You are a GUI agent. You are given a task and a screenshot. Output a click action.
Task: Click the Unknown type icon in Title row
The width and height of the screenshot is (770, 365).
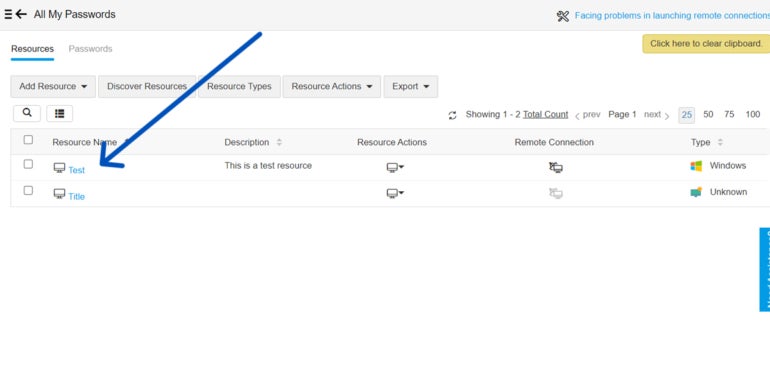pos(696,192)
